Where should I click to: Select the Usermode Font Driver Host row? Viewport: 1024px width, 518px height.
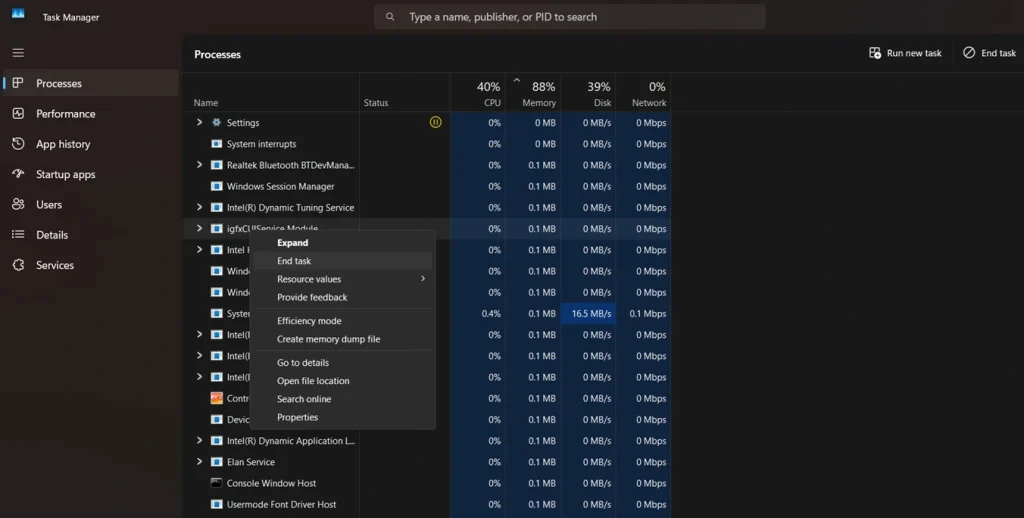point(427,504)
